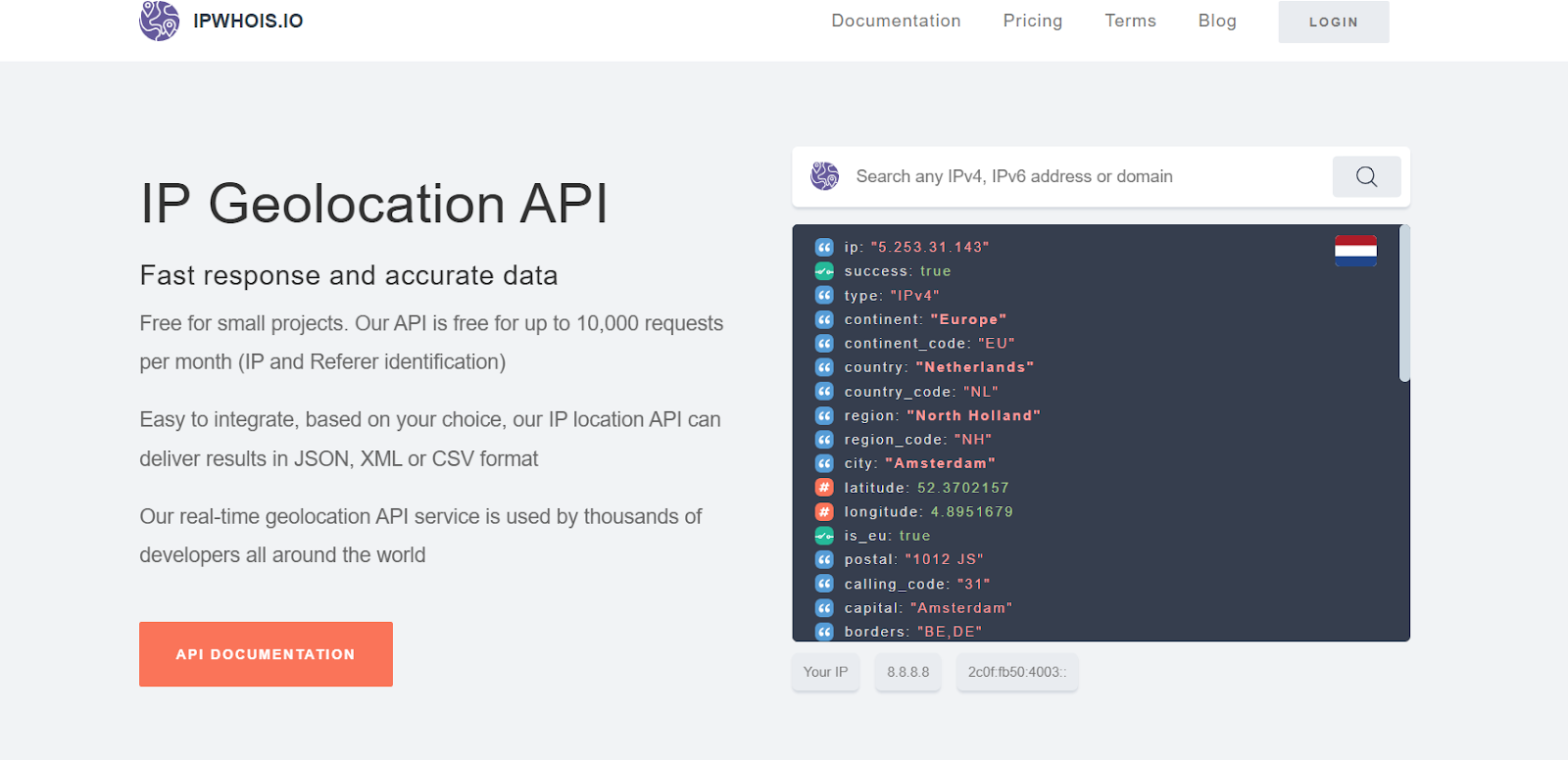Click the country_code value "NL"
This screenshot has height=760, width=1568.
(981, 391)
